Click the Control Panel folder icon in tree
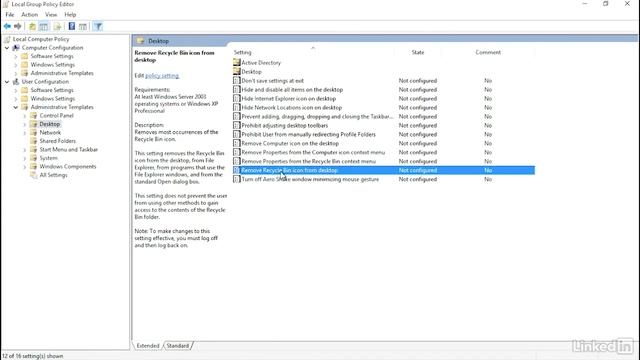 [34, 116]
